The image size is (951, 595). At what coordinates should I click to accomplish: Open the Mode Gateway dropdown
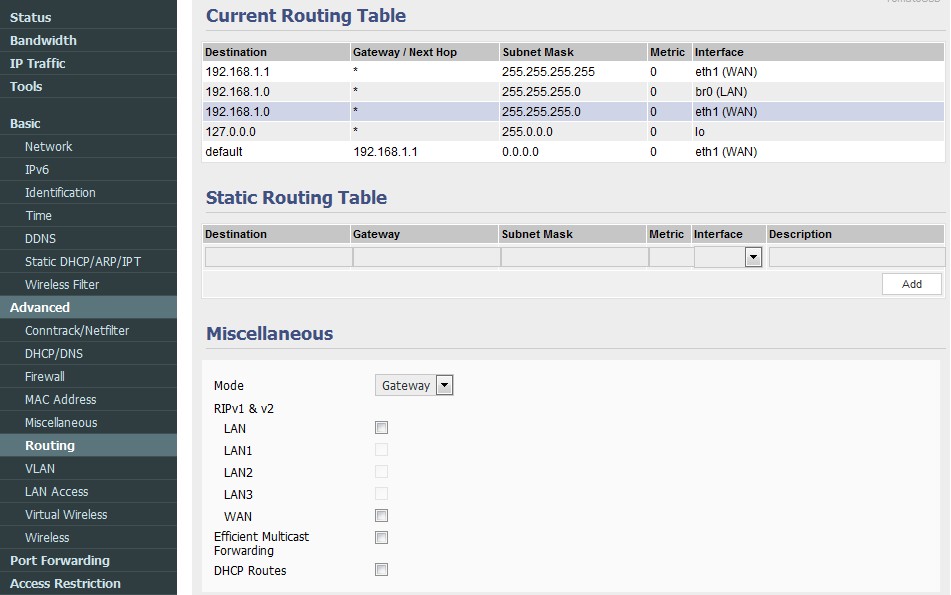coord(415,385)
